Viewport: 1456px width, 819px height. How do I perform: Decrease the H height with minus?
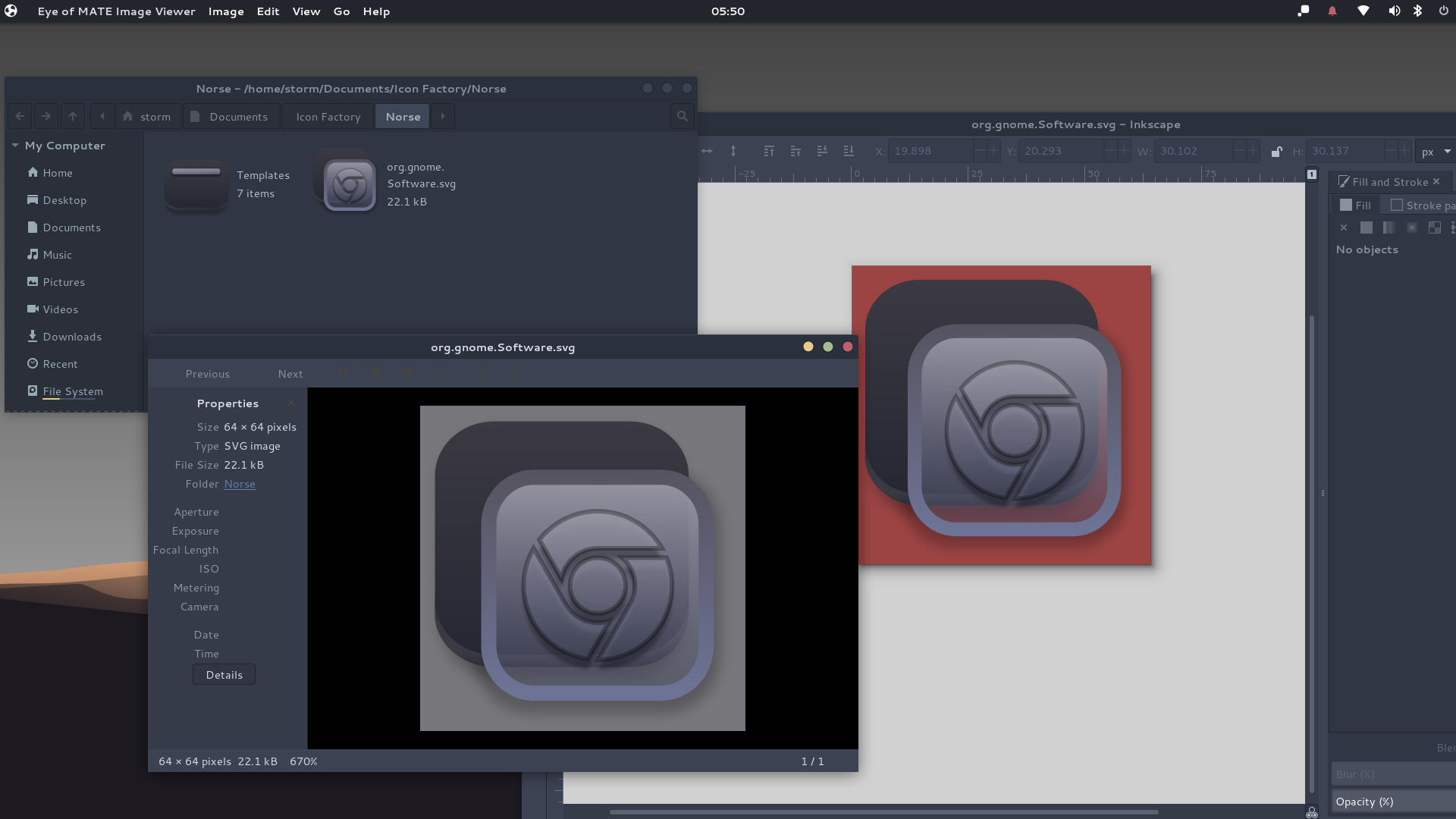coord(1391,151)
